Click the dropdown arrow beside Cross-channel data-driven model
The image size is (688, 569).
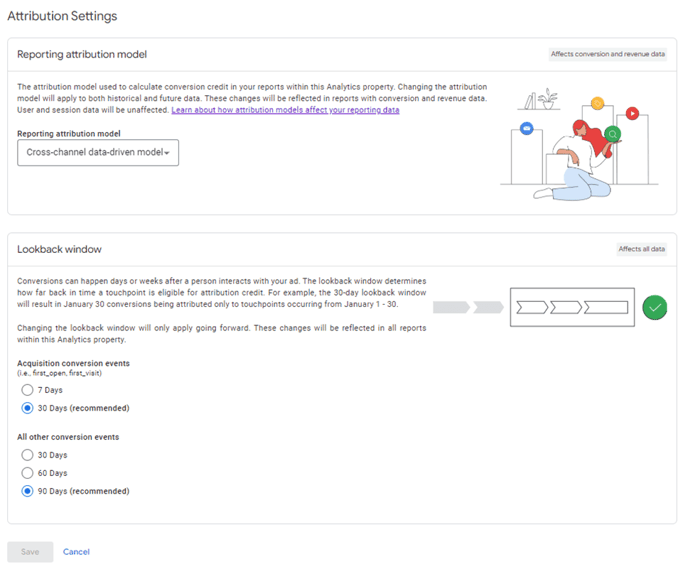click(167, 153)
